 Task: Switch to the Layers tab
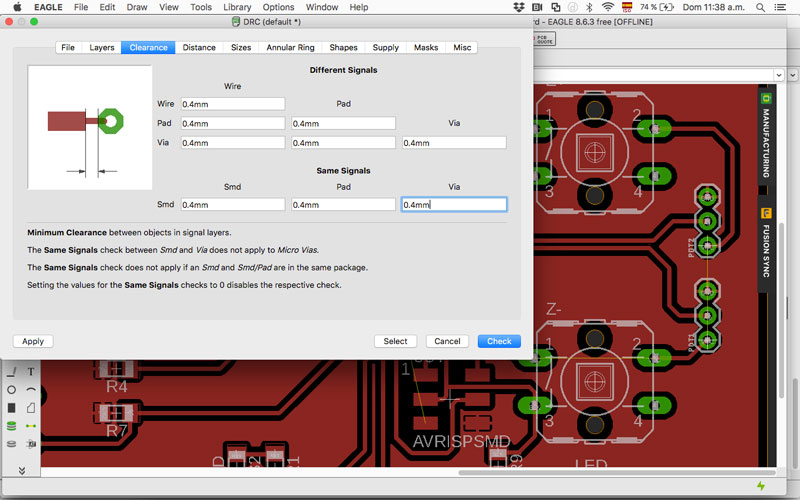point(102,47)
